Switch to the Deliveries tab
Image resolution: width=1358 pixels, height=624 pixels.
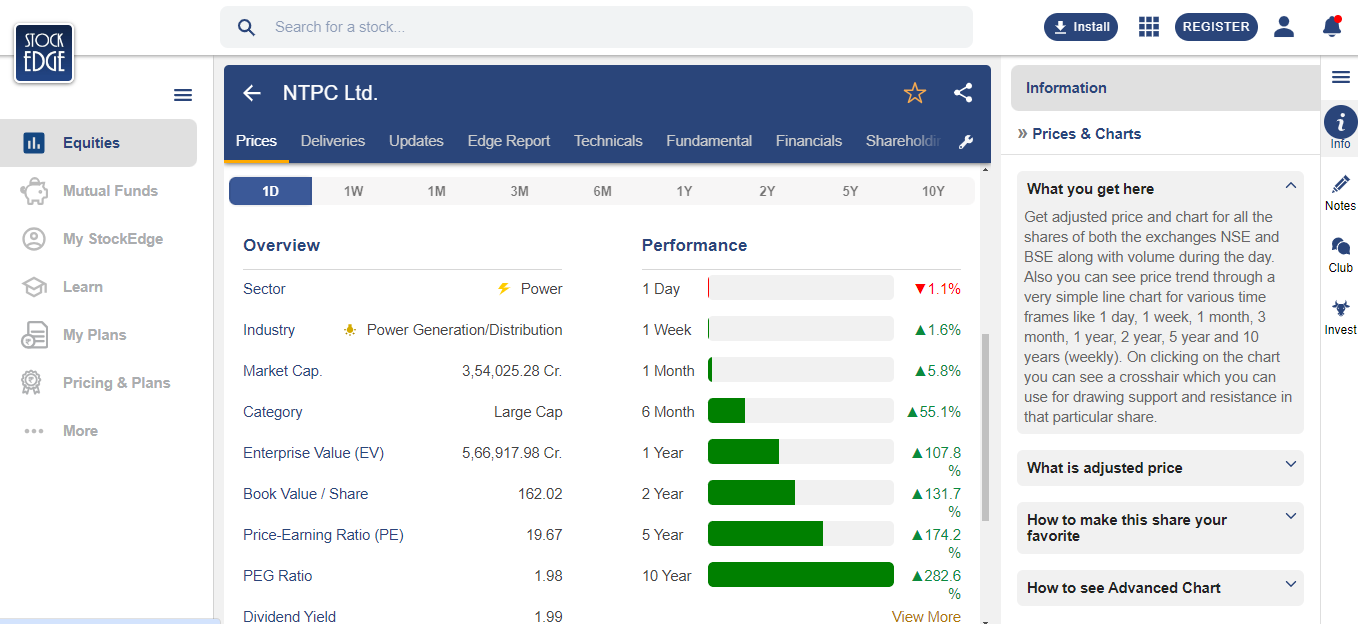coord(333,141)
